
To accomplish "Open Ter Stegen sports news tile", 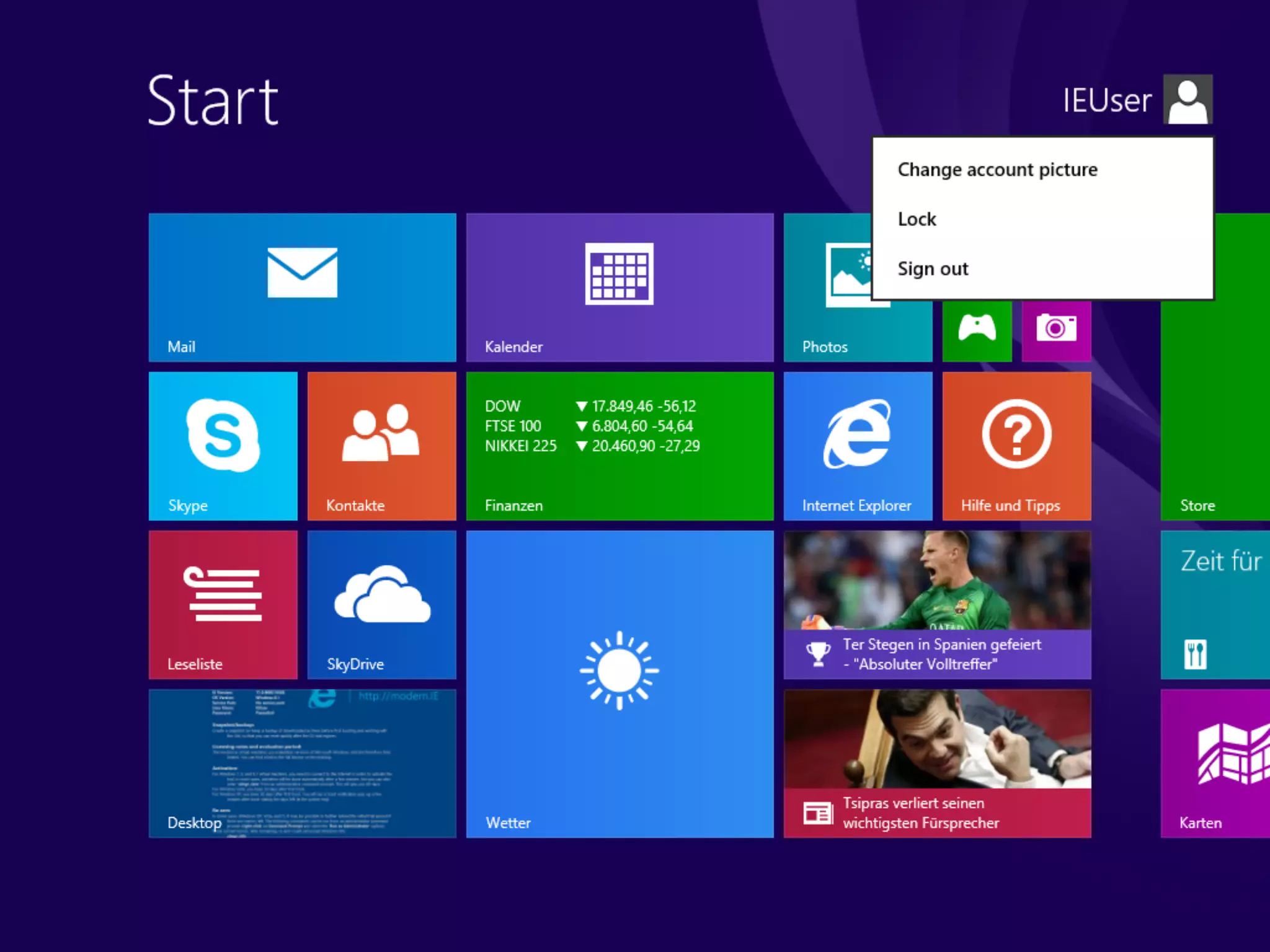I will [x=937, y=604].
